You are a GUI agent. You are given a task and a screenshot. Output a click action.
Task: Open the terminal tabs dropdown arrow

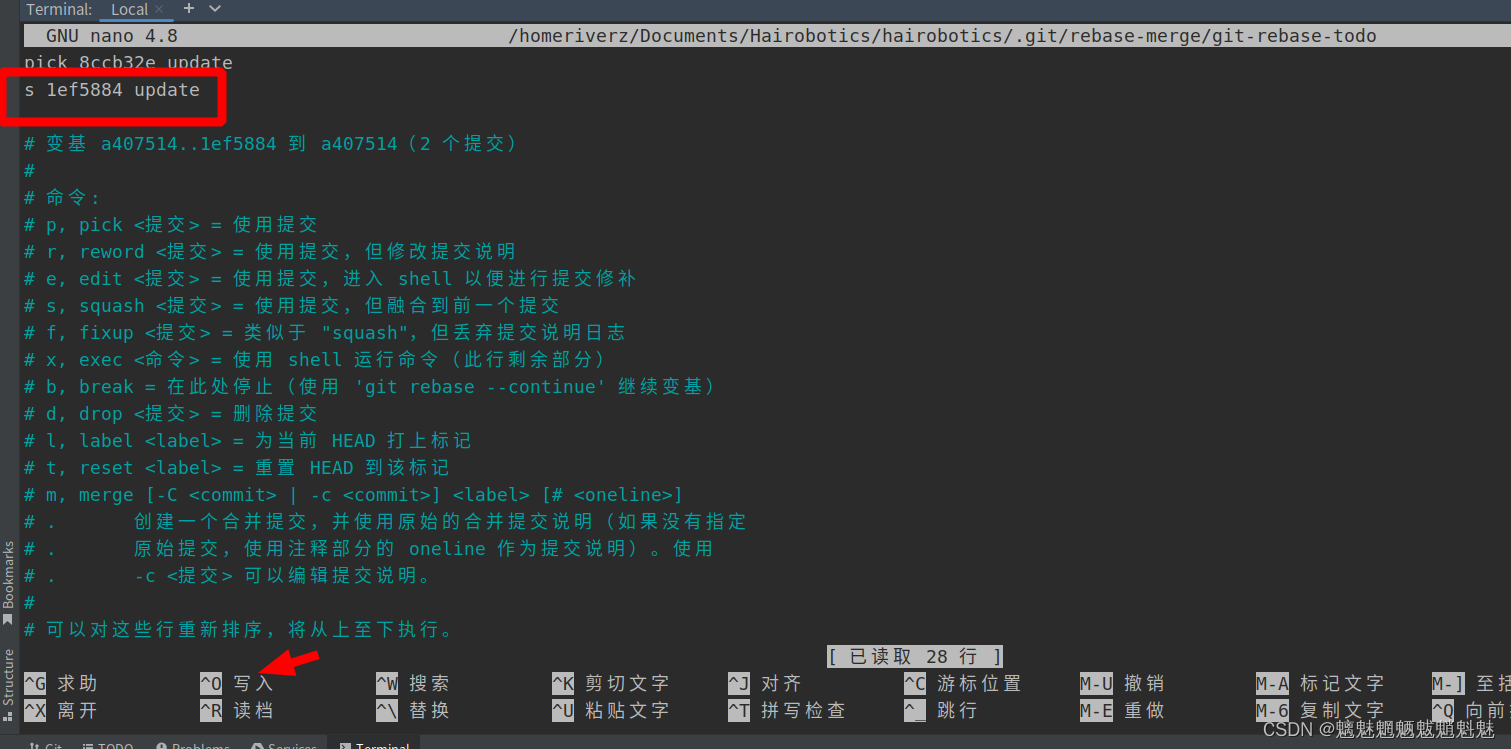pos(215,9)
